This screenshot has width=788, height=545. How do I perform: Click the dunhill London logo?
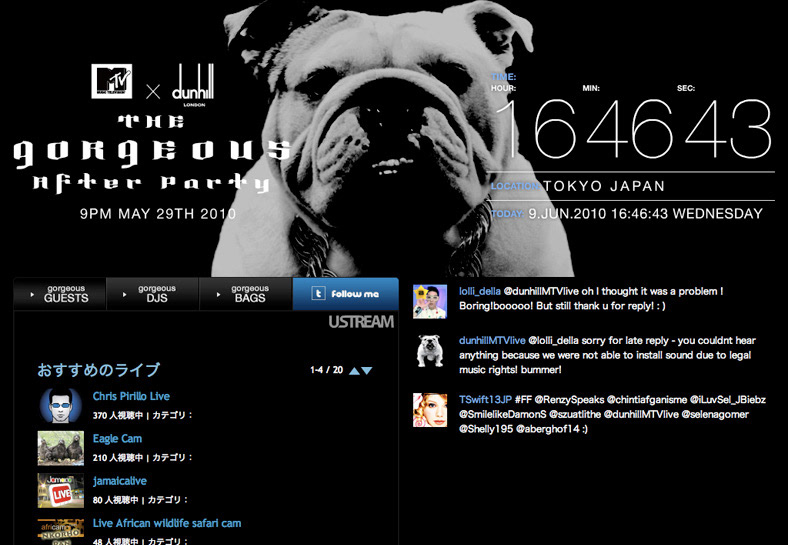click(193, 84)
